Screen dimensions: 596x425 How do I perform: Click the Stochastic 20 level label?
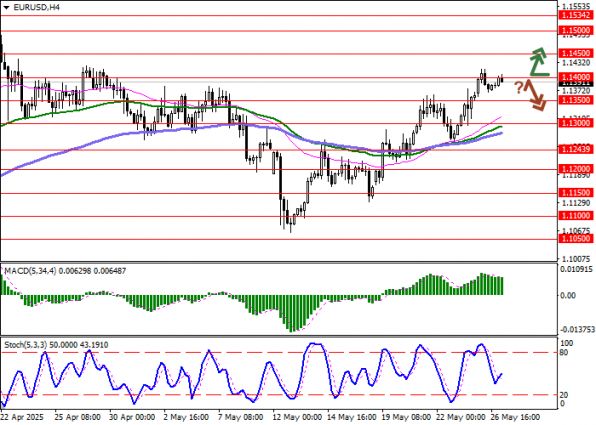pos(564,395)
